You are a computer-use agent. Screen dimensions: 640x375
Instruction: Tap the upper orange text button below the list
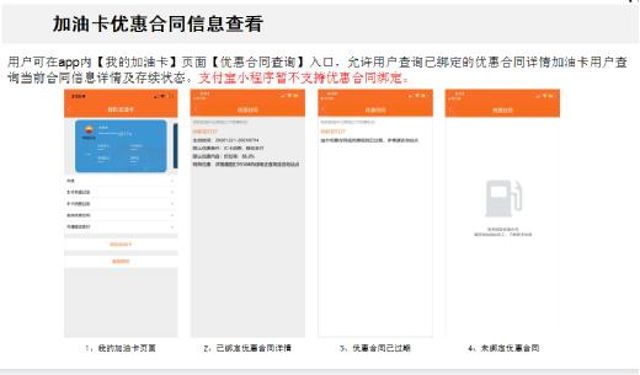(x=121, y=244)
